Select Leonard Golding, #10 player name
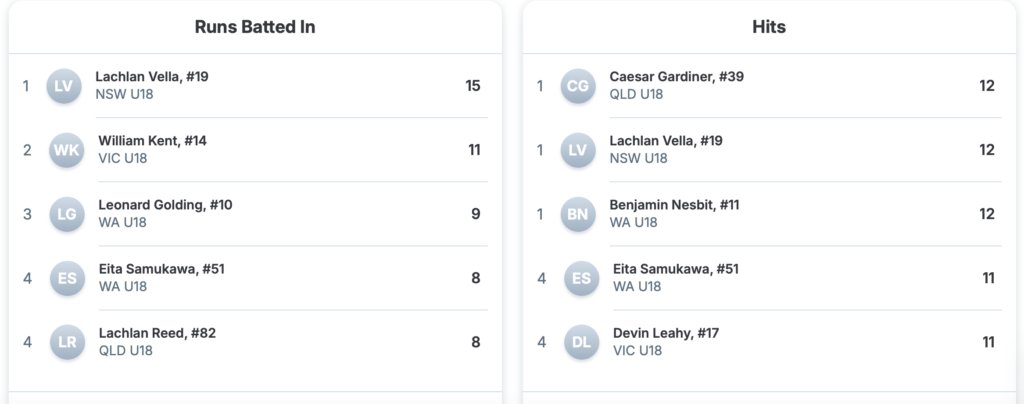Screen dimensions: 1024x404 coord(165,205)
